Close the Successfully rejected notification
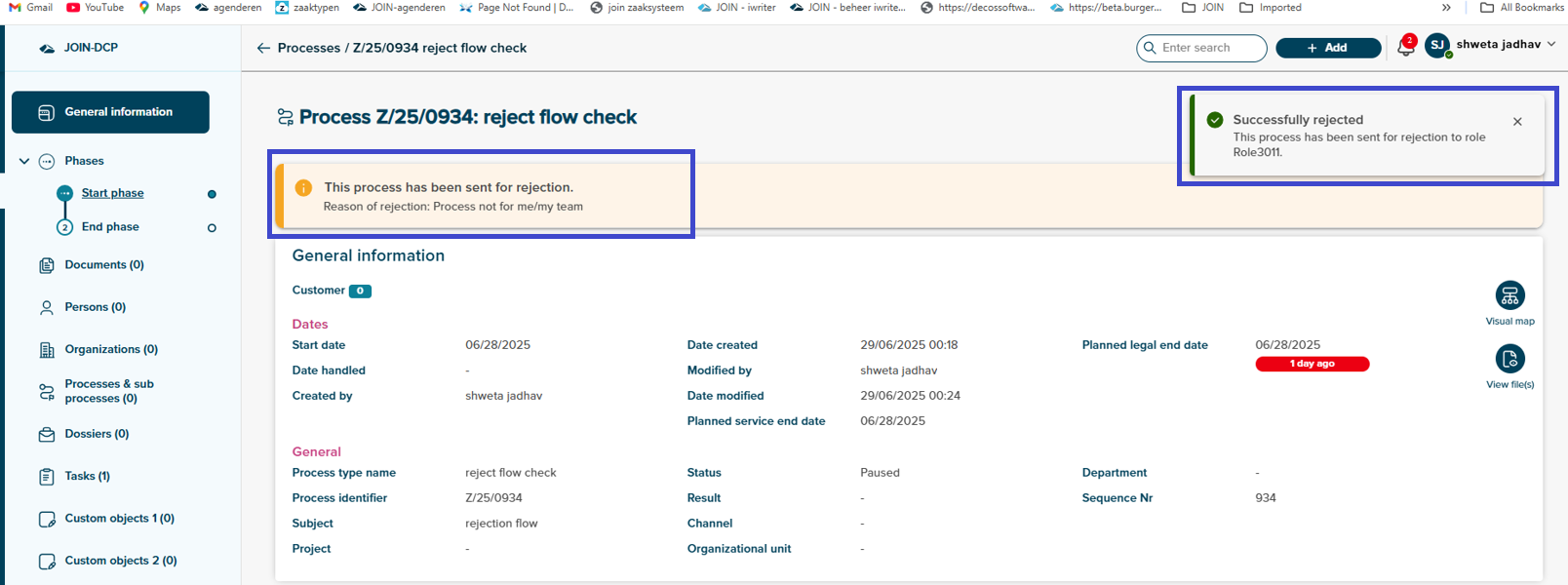The height and width of the screenshot is (585, 1568). click(1517, 122)
